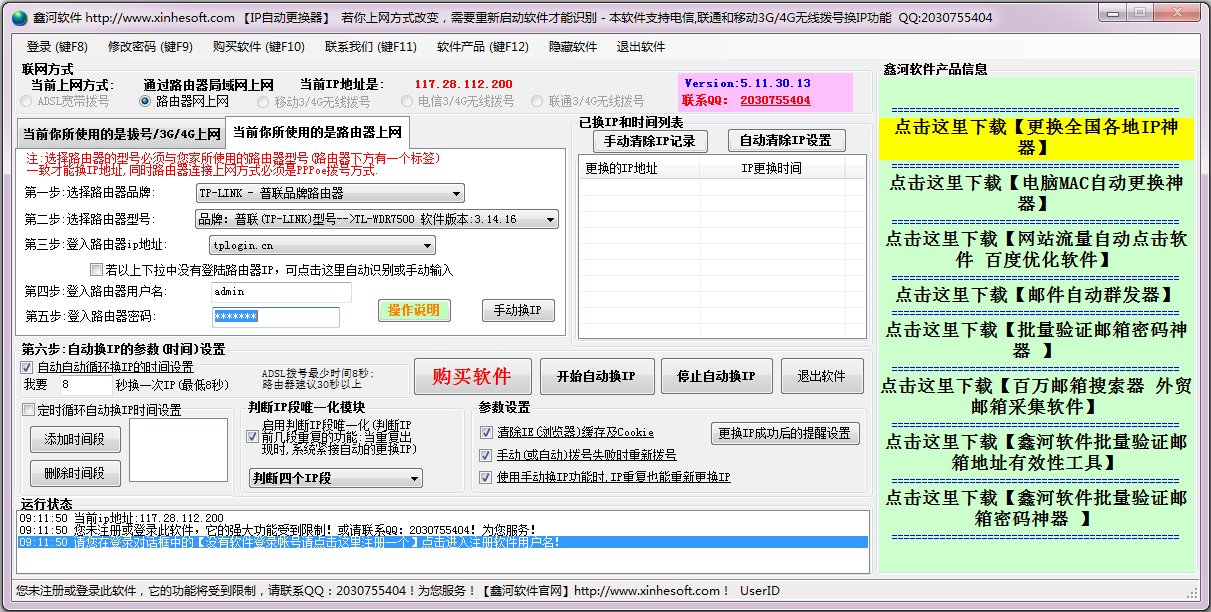Open the 修改密码 (键F9) menu
Image resolution: width=1211 pixels, height=612 pixels.
pos(150,47)
